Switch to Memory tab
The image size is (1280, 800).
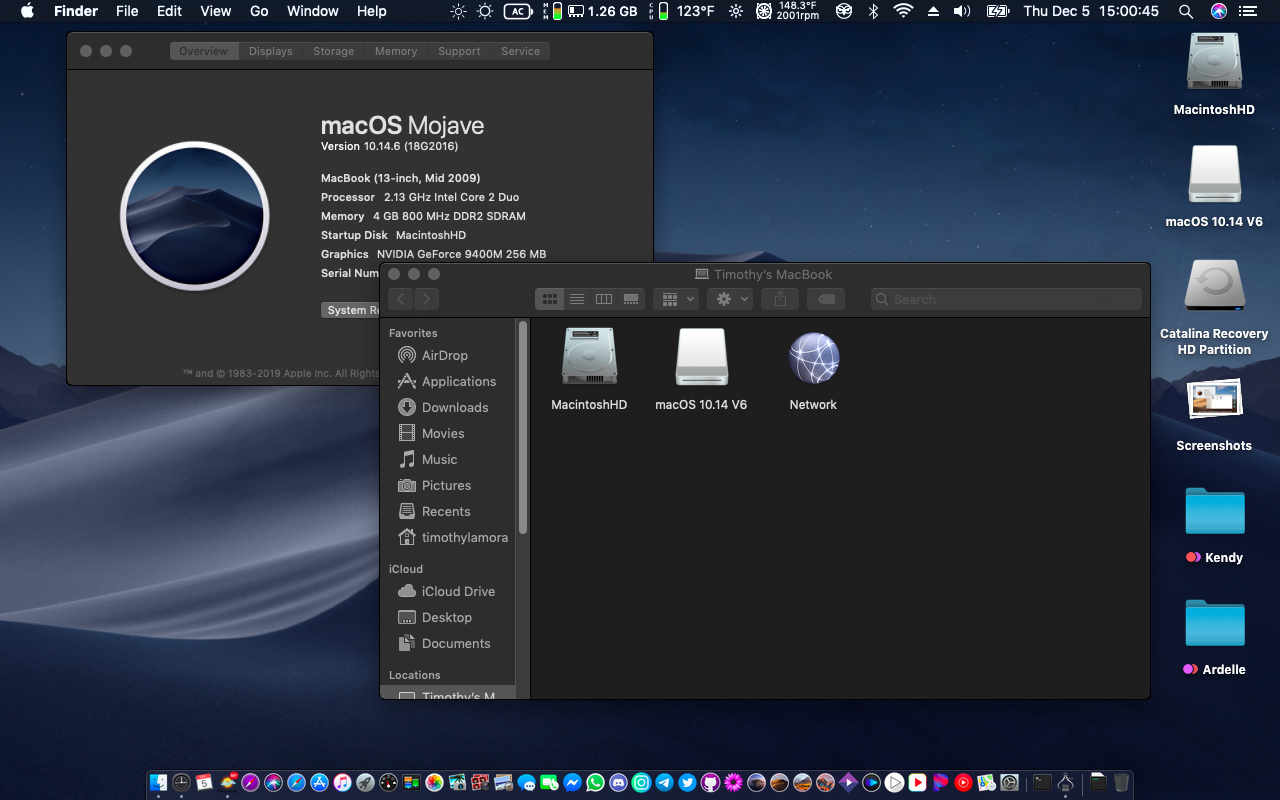tap(396, 51)
